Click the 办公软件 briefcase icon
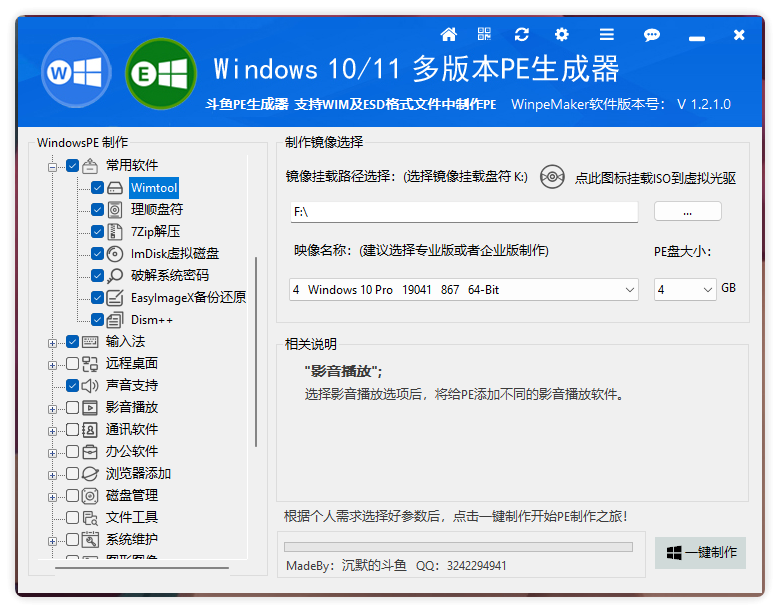The image size is (780, 612). [x=90, y=451]
